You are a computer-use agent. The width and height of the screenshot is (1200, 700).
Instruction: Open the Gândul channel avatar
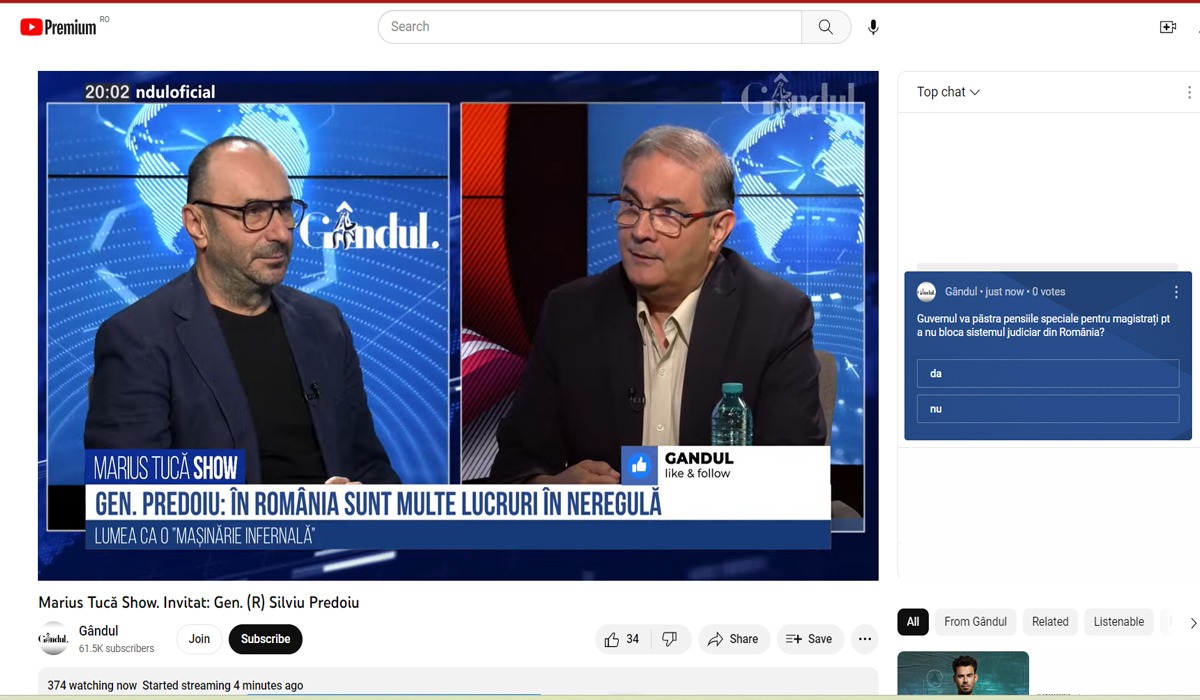tap(54, 638)
